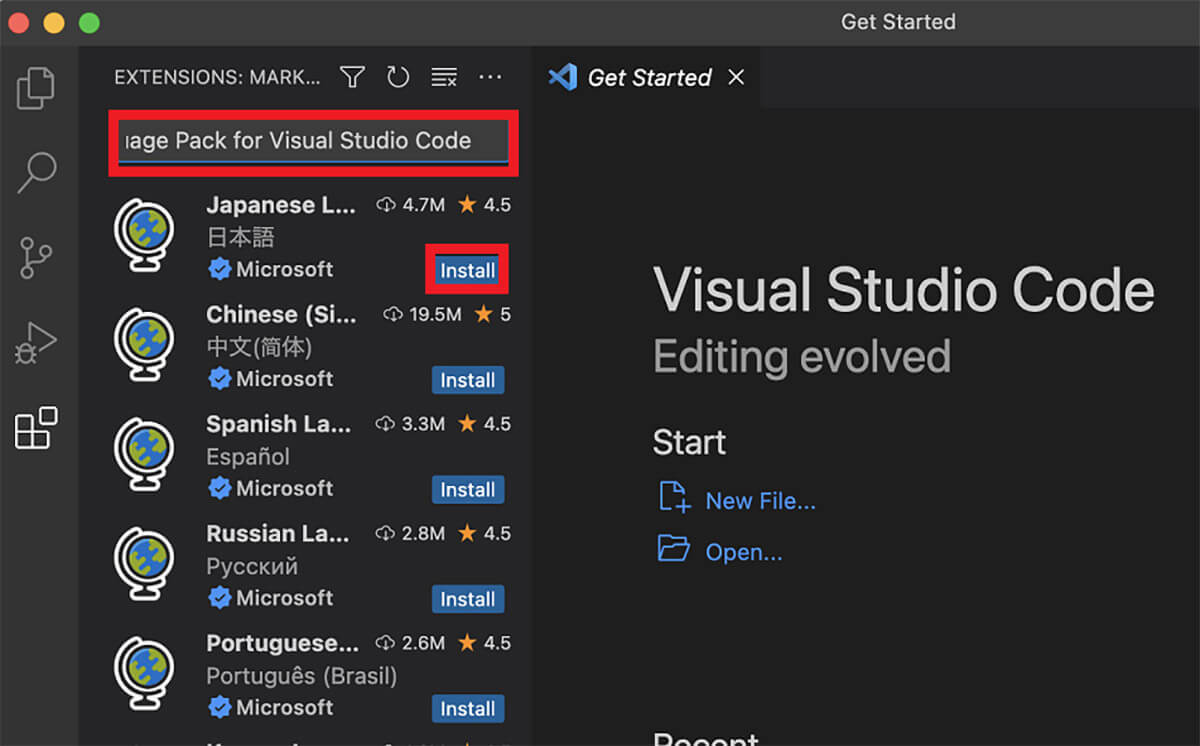Click Microsoft publisher under Chinese pack

click(284, 379)
